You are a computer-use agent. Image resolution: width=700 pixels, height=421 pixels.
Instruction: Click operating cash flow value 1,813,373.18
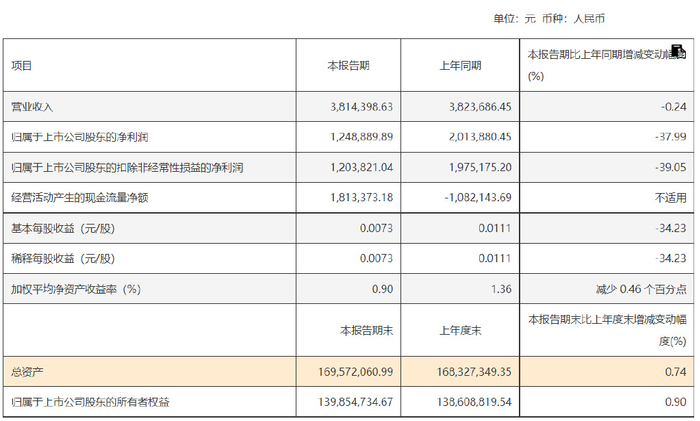[x=362, y=197]
